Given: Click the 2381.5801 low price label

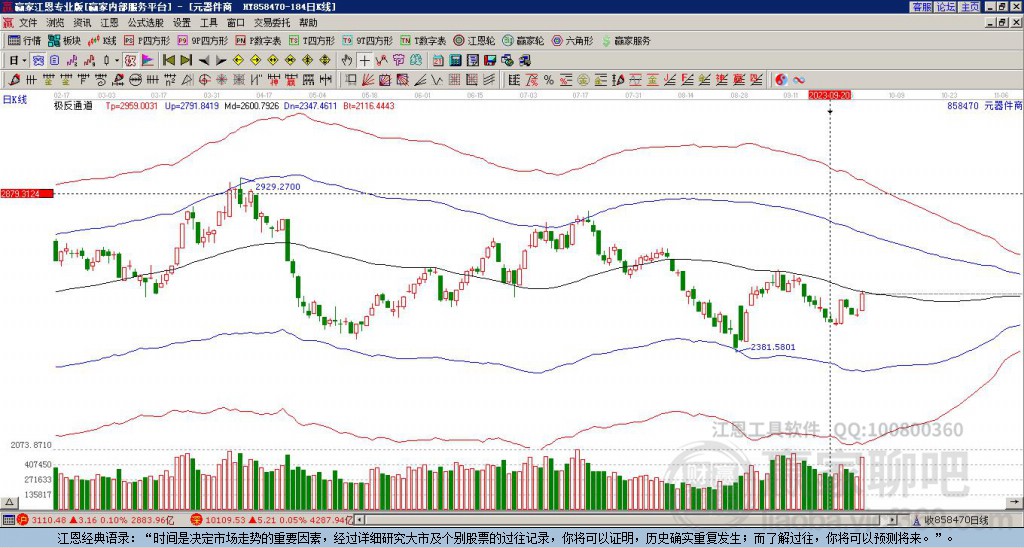Looking at the screenshot, I should pos(773,347).
